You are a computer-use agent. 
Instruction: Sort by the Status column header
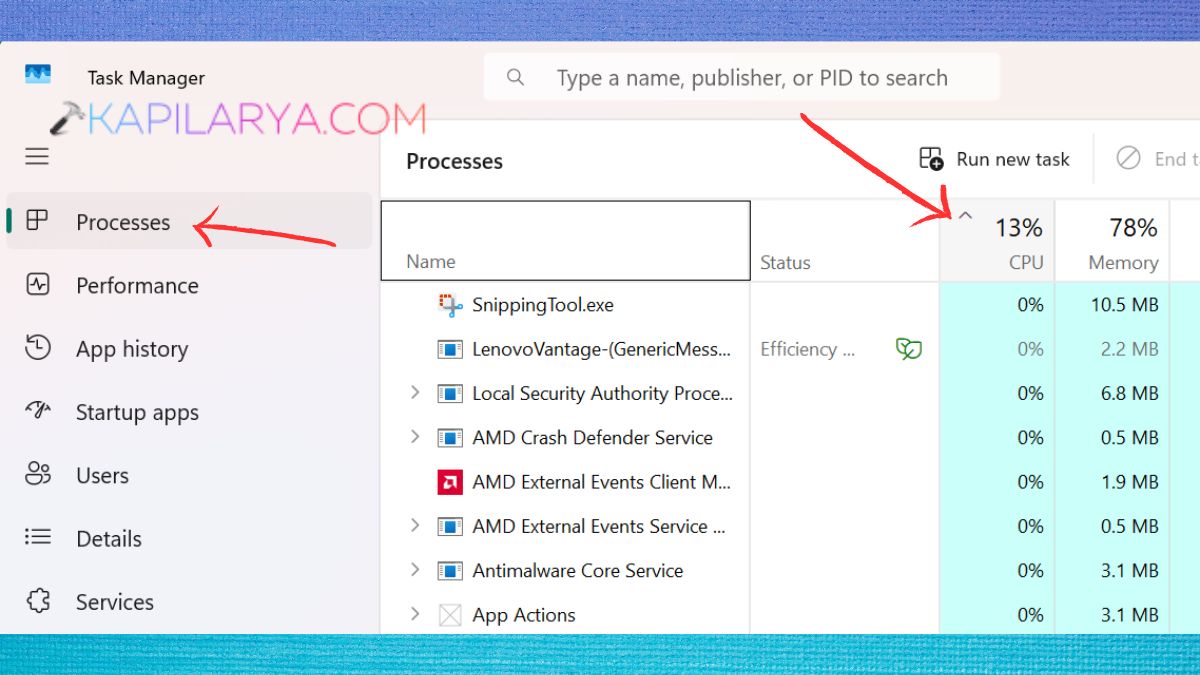[844, 241]
